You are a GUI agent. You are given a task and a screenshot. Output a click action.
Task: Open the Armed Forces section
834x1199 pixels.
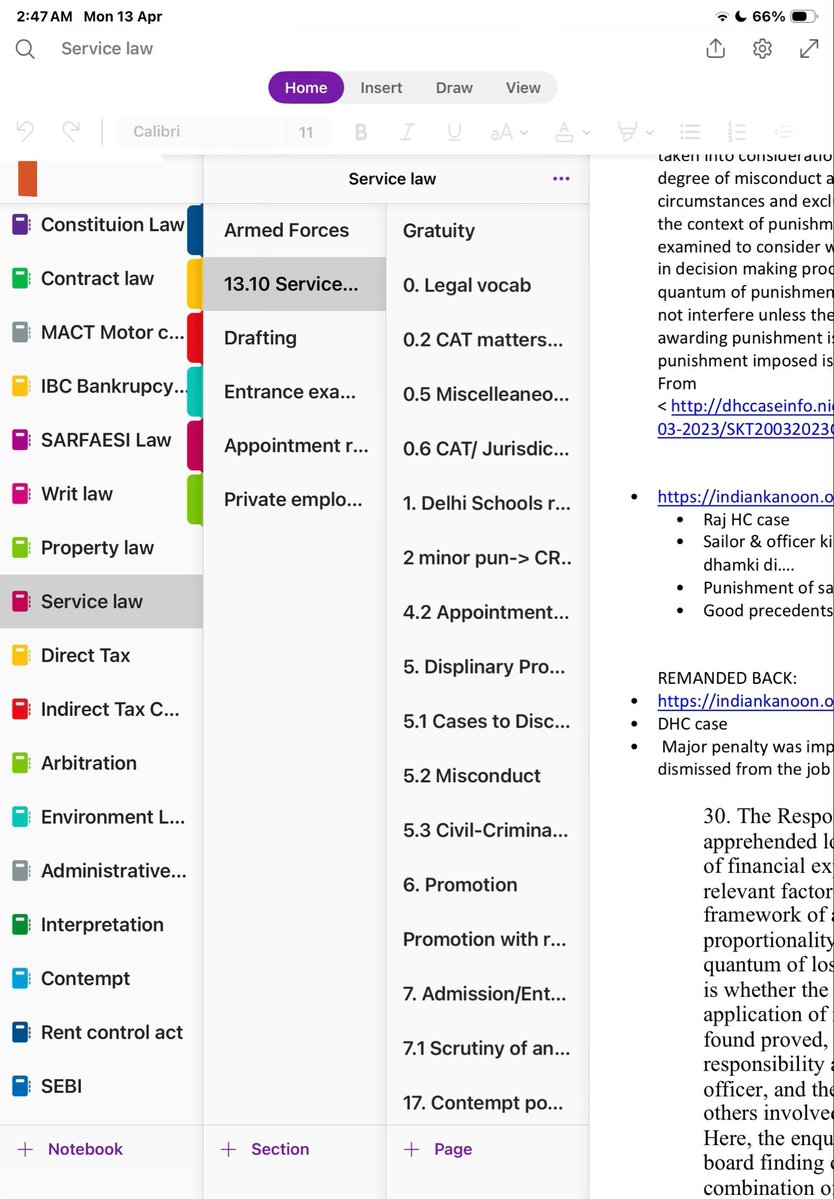[294, 230]
